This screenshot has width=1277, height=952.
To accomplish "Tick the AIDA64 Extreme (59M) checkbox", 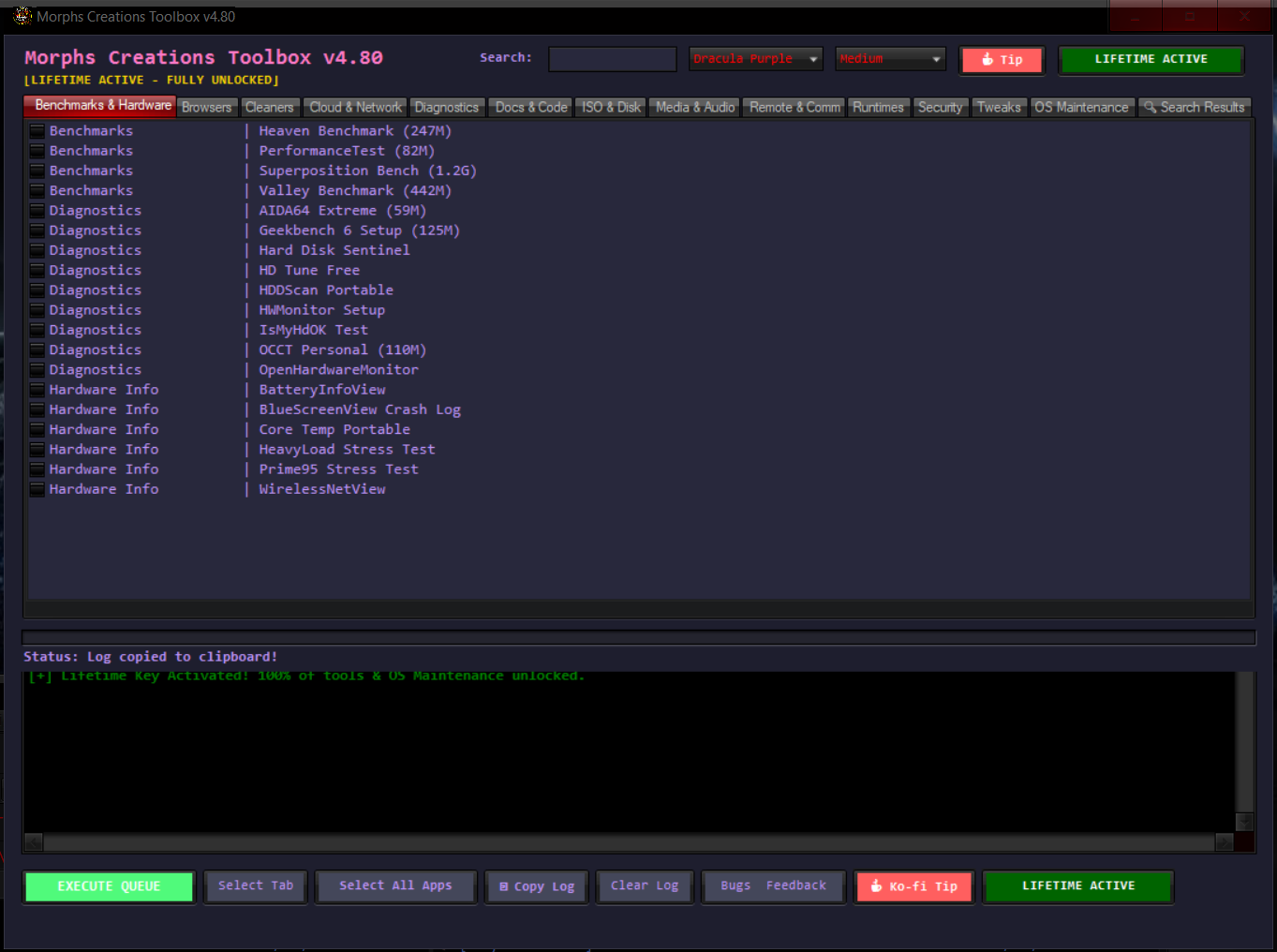I will click(37, 211).
